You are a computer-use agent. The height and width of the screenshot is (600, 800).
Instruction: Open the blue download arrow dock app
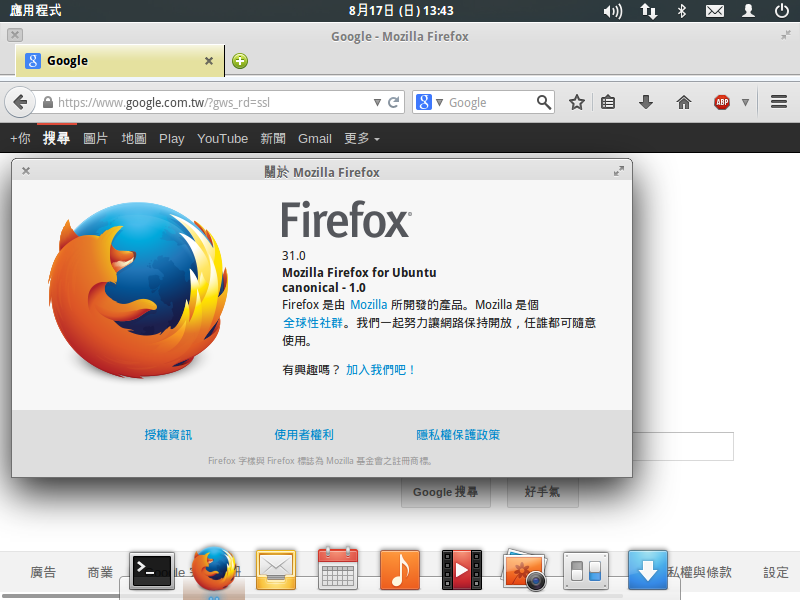pos(648,570)
